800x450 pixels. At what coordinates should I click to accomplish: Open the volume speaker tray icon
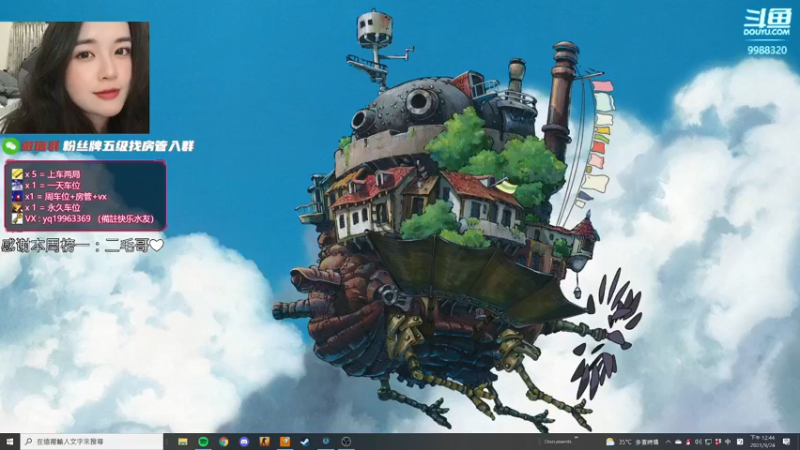pyautogui.click(x=698, y=442)
